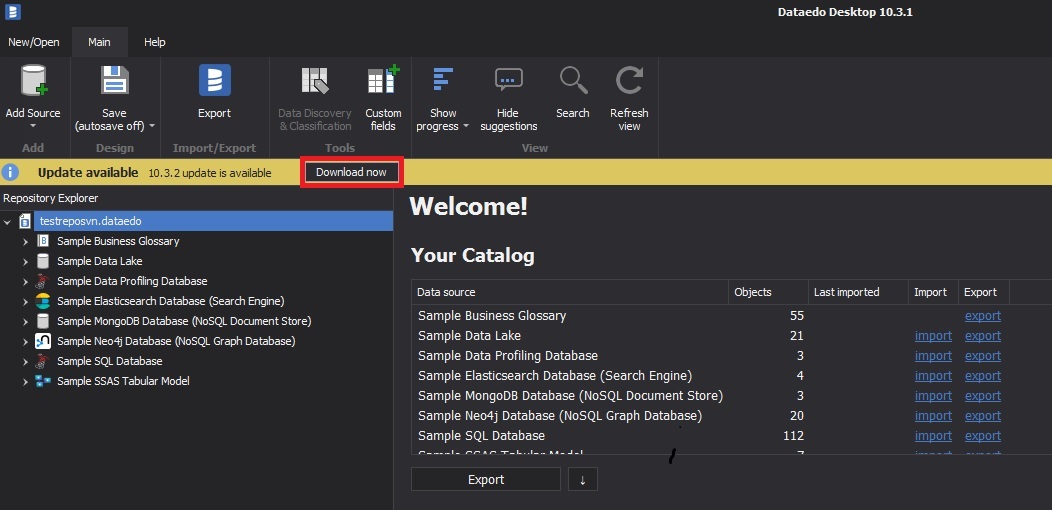Click the Last imported column header
The image size is (1052, 510).
pos(858,292)
